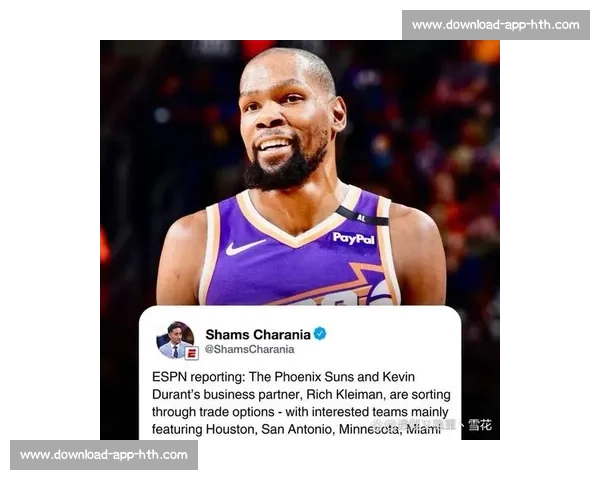
Task: Click the blue verified checkmark badge
Action: (320, 334)
